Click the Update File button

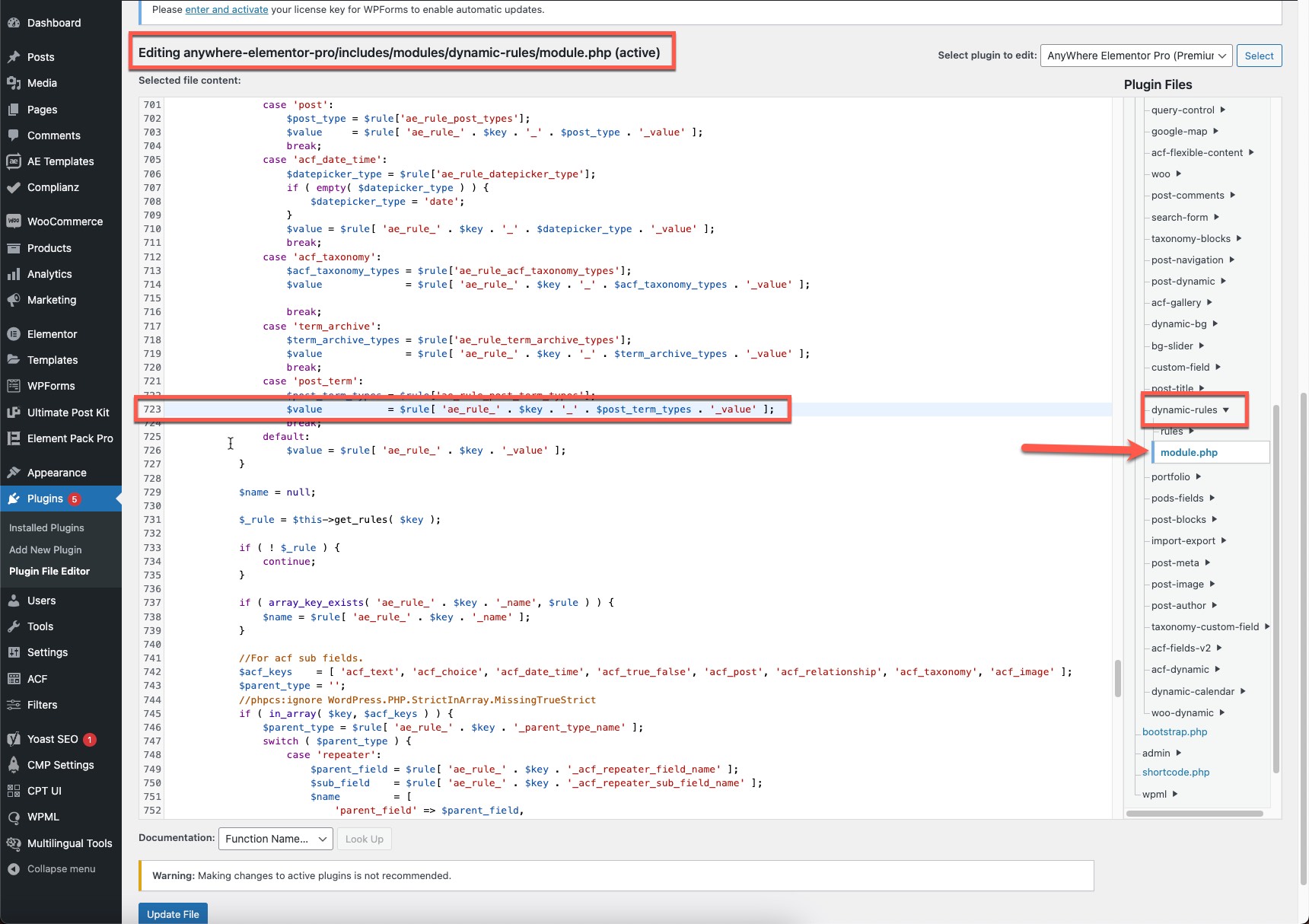pos(173,913)
